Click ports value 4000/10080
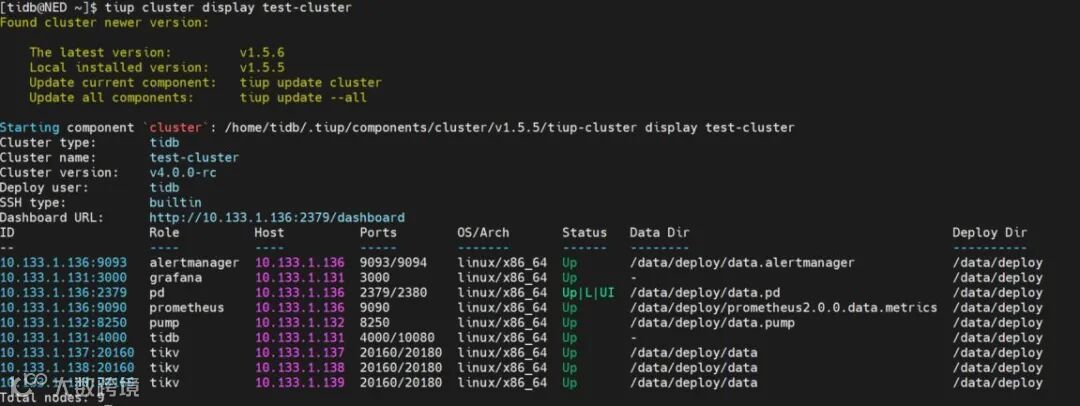Screen dimensions: 1080x406 [397, 338]
